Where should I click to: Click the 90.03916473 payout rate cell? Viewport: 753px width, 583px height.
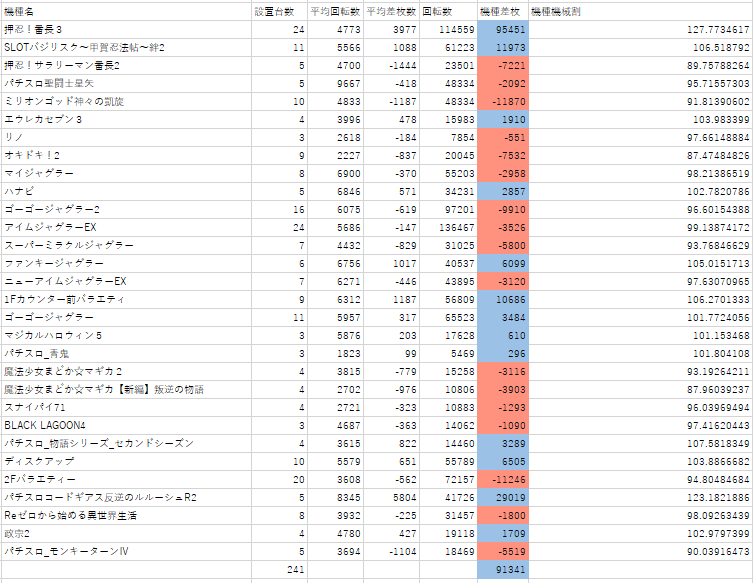tap(641, 552)
